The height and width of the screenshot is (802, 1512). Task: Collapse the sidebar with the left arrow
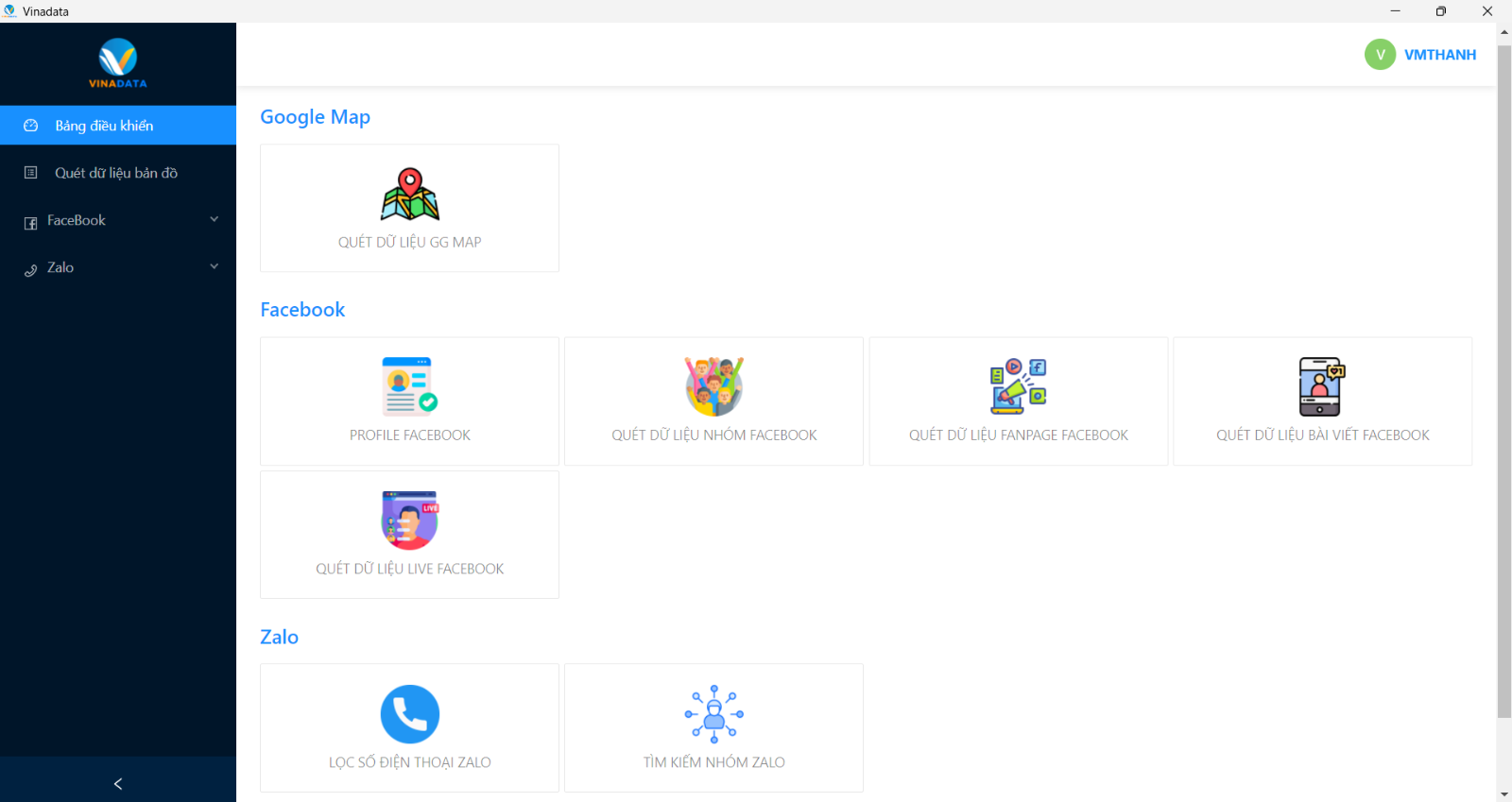118,784
